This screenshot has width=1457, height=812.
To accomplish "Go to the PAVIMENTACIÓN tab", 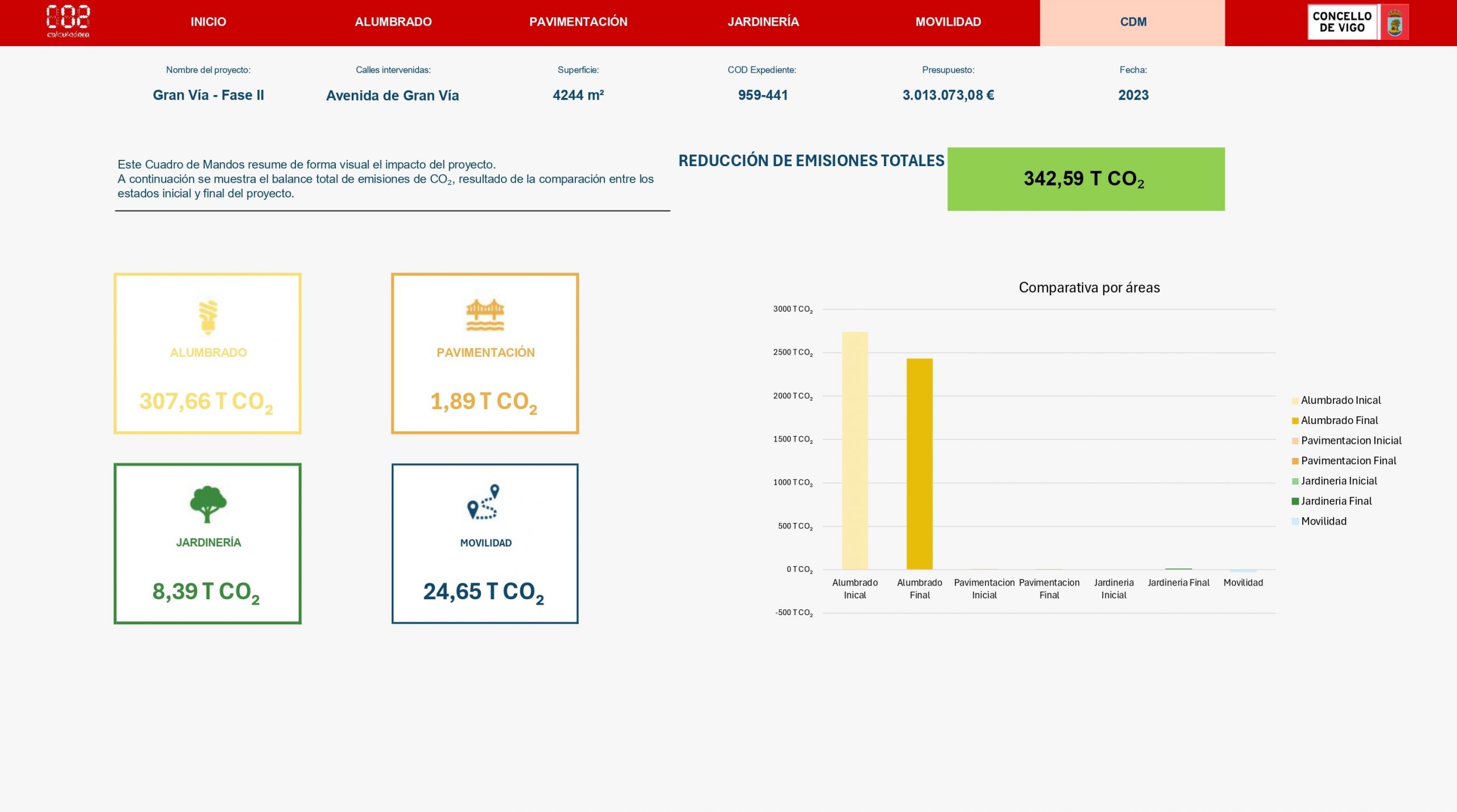I will point(578,22).
